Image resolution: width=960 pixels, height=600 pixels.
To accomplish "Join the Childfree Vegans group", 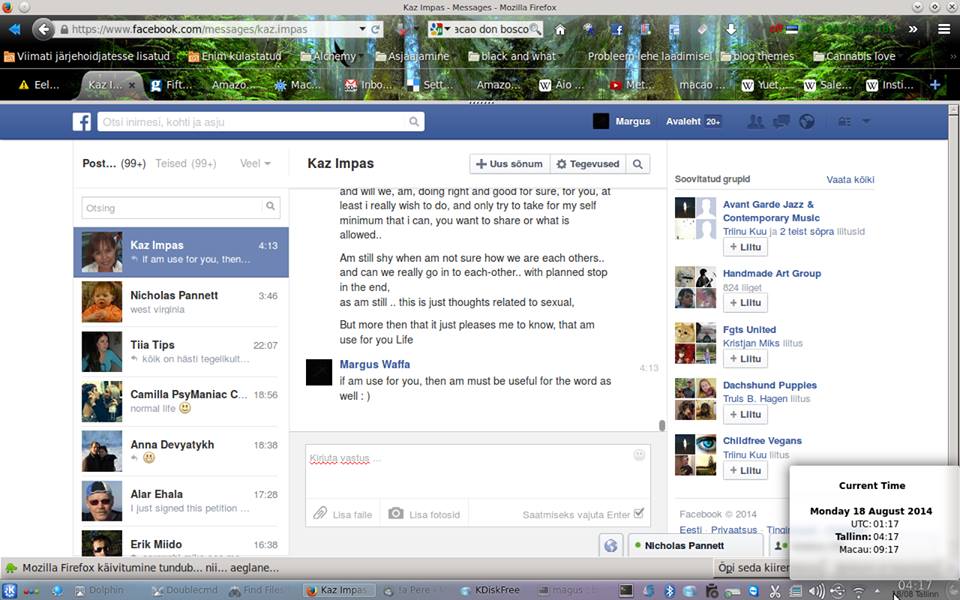I will point(745,470).
